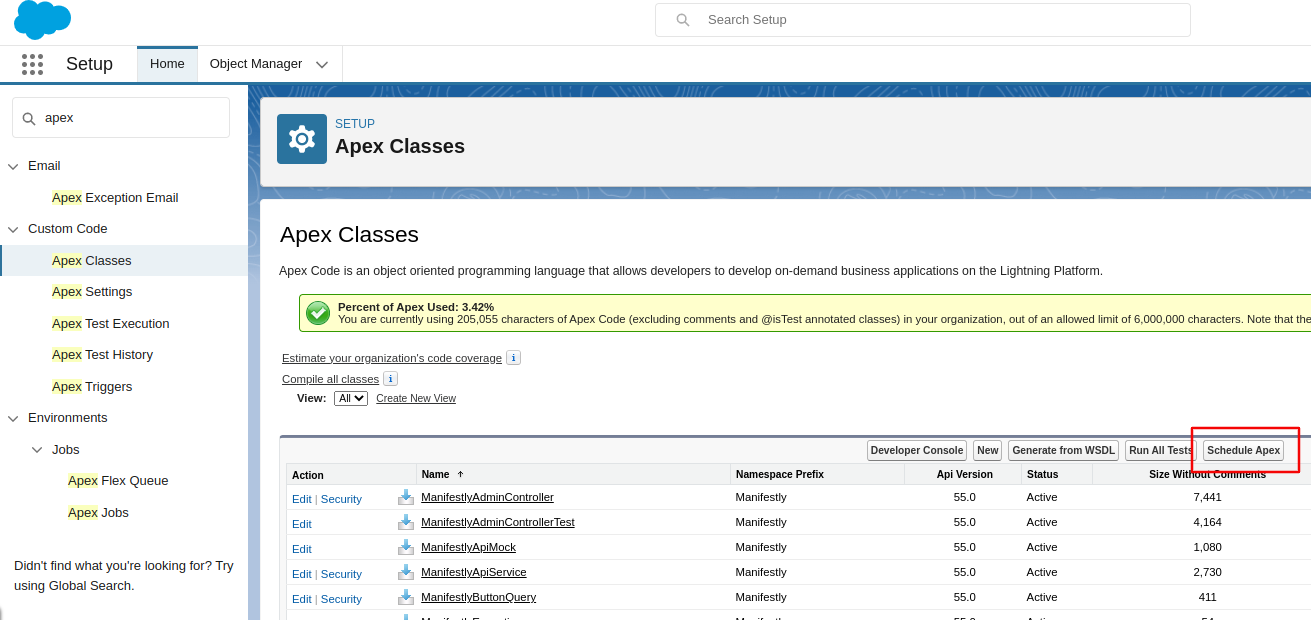1311x620 pixels.
Task: Open the ManifestlyApiService class link
Action: pos(474,572)
